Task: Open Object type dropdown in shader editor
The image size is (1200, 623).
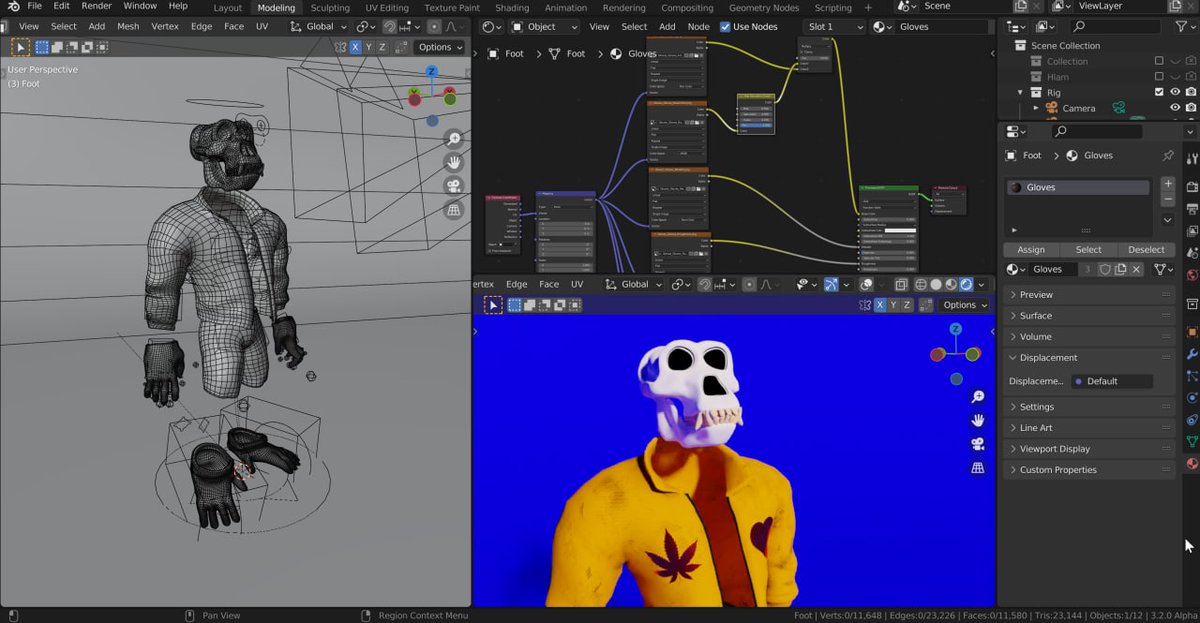Action: point(544,27)
